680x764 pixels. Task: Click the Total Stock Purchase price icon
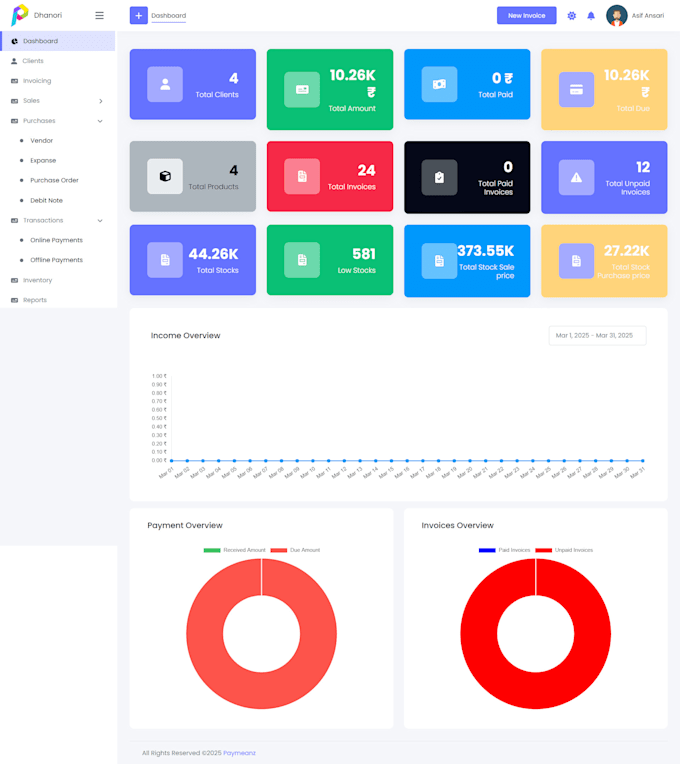(576, 261)
